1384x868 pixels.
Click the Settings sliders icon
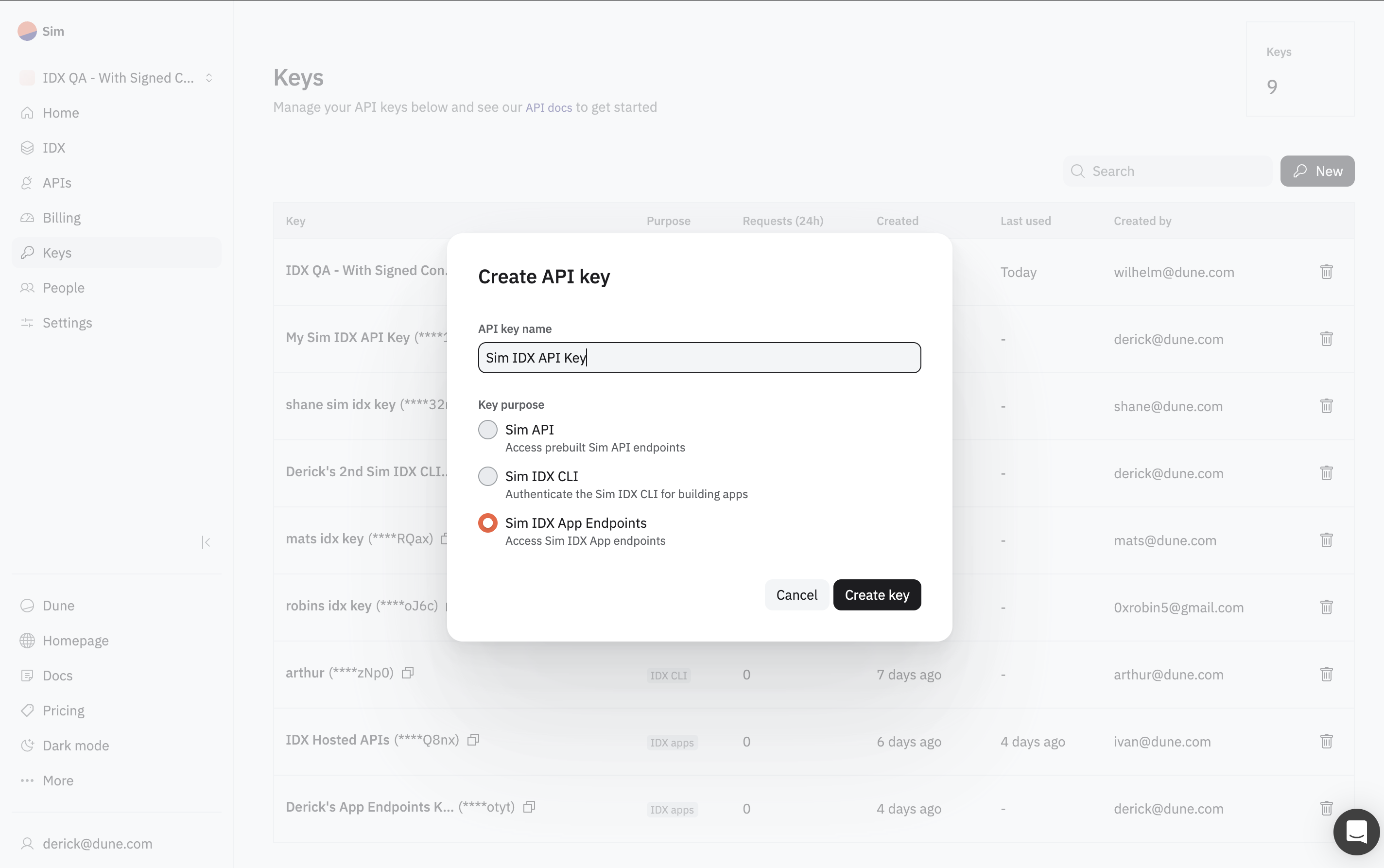coord(27,323)
